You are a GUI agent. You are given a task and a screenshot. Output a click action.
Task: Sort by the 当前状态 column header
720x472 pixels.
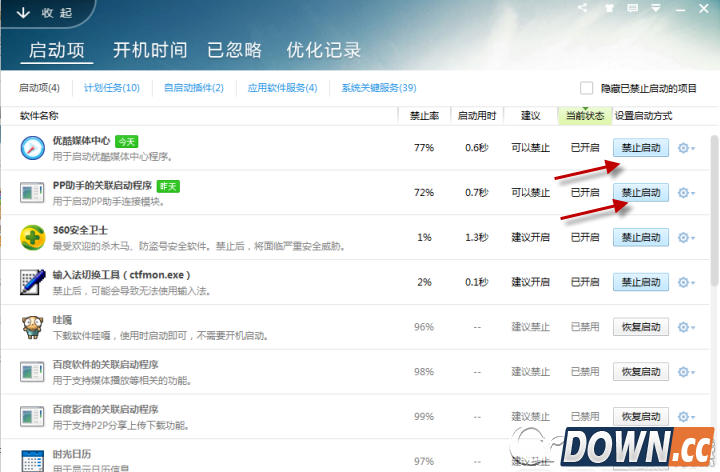click(585, 116)
